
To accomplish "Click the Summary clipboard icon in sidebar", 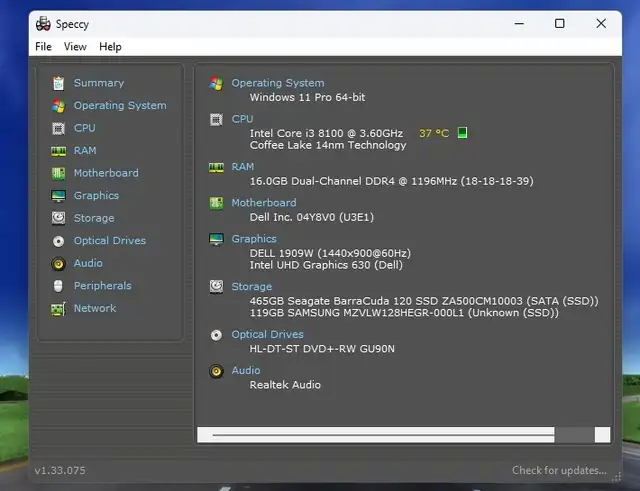I will 58,83.
